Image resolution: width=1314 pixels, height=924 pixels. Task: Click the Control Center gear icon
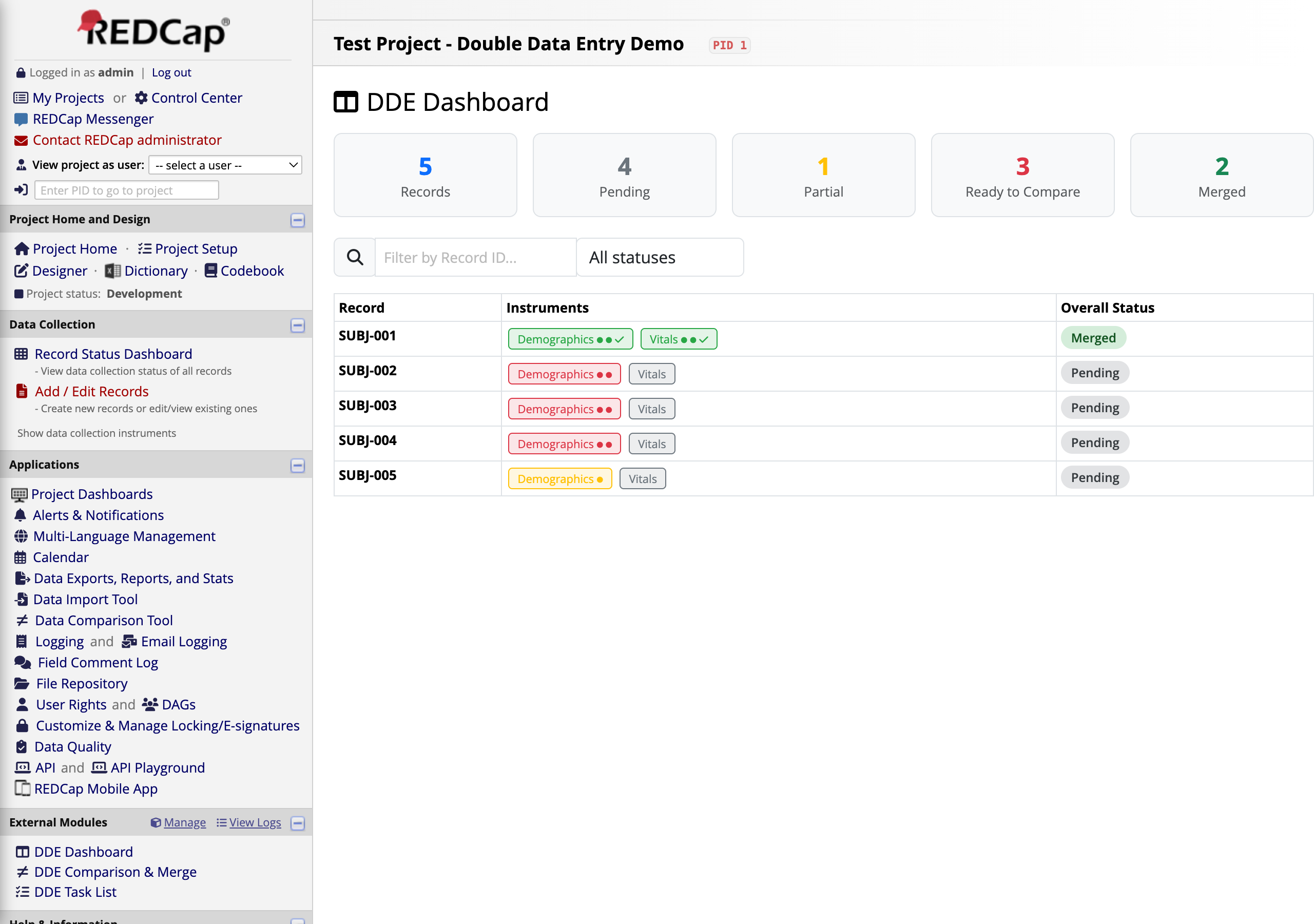click(141, 98)
